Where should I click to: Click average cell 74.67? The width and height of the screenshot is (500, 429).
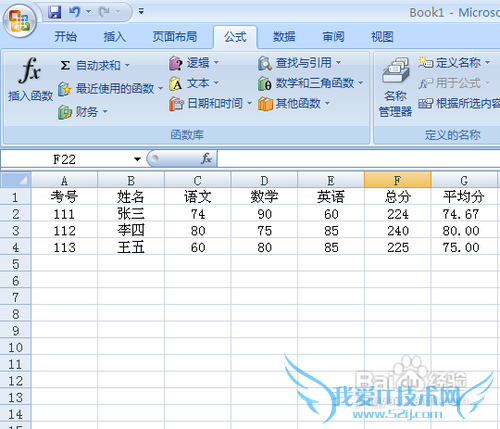[x=464, y=213]
